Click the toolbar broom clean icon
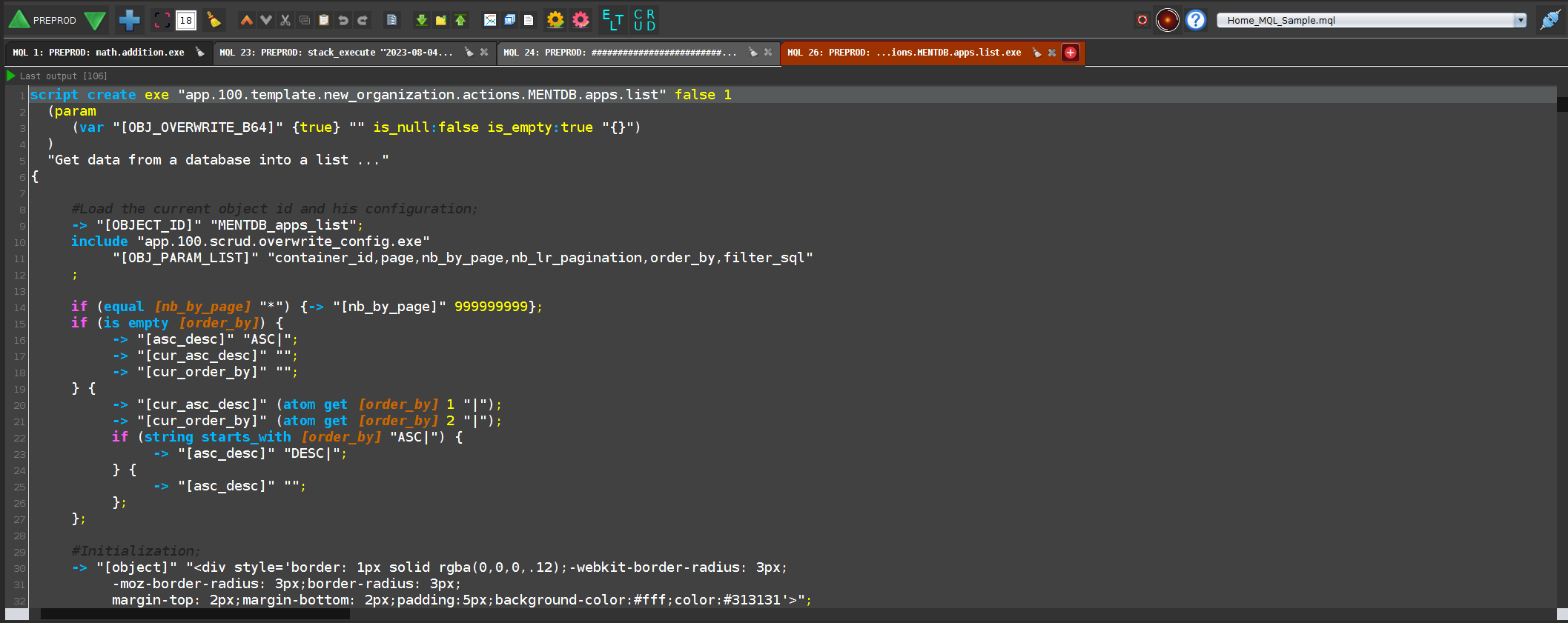 click(214, 20)
